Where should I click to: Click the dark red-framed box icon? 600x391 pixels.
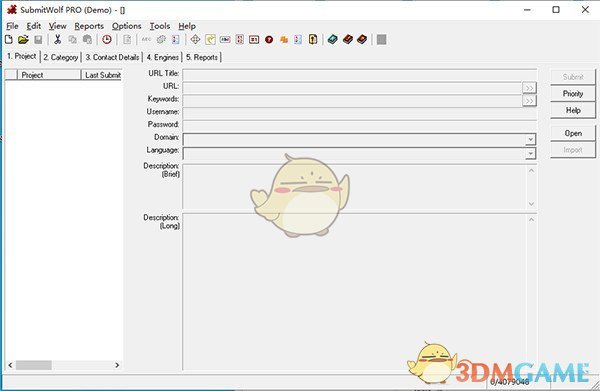254,39
